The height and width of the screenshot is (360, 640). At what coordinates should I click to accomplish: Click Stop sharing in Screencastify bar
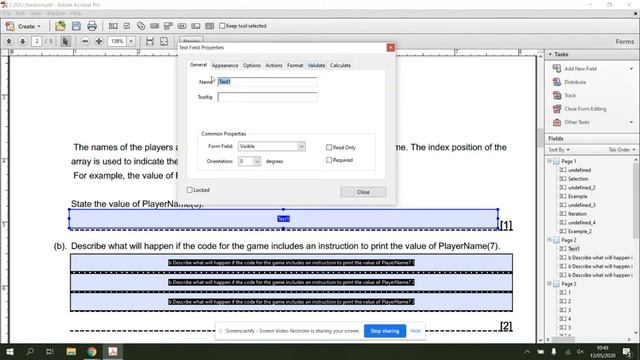click(384, 331)
